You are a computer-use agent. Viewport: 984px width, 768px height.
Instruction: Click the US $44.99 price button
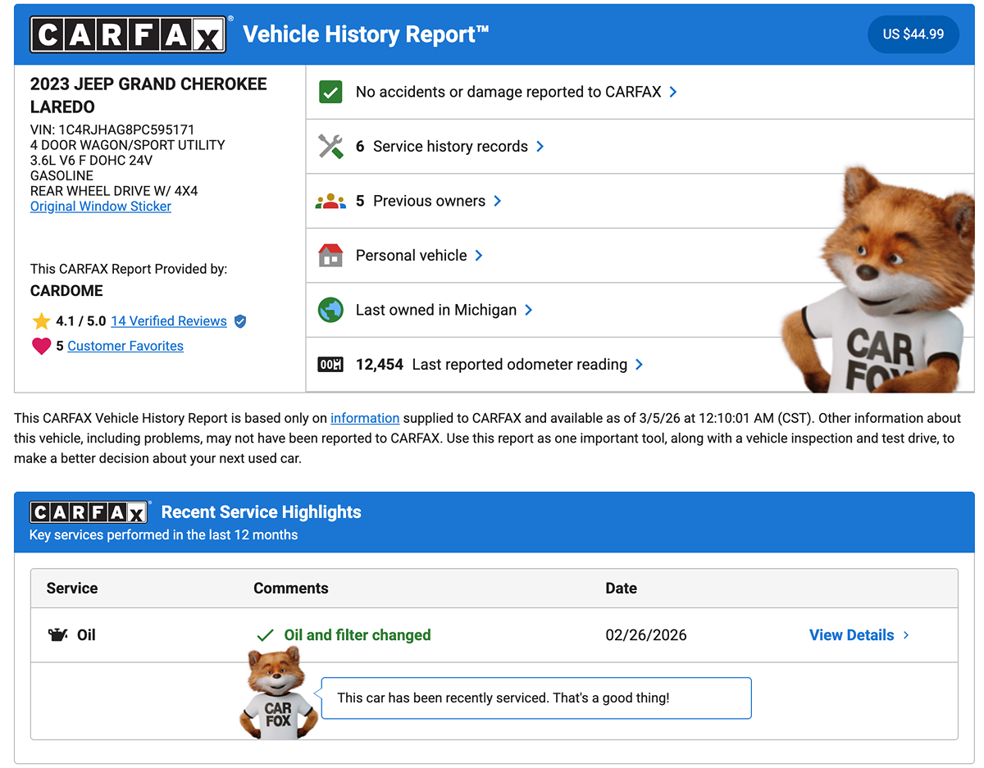point(912,34)
